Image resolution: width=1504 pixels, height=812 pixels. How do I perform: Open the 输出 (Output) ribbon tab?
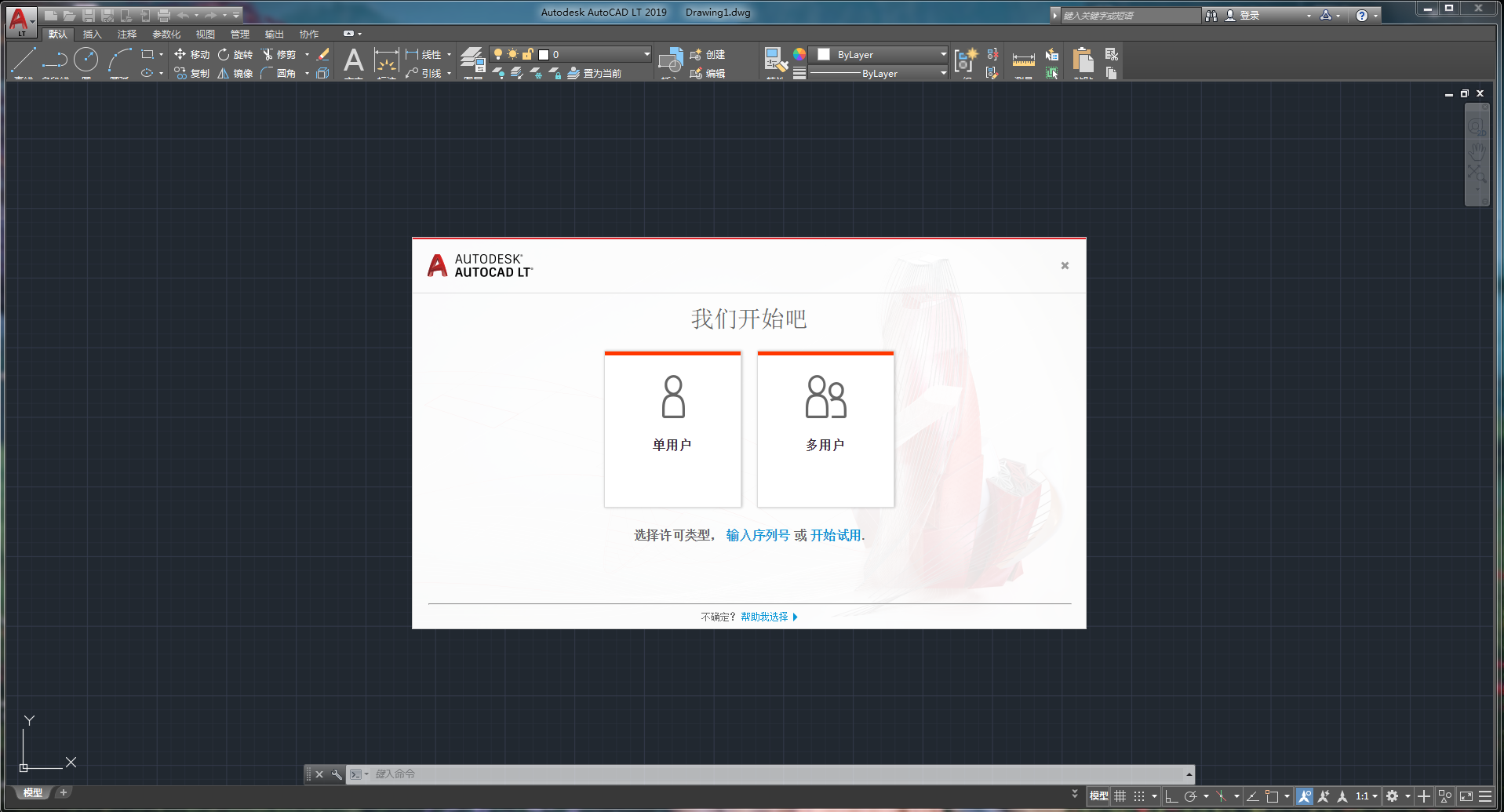coord(275,34)
